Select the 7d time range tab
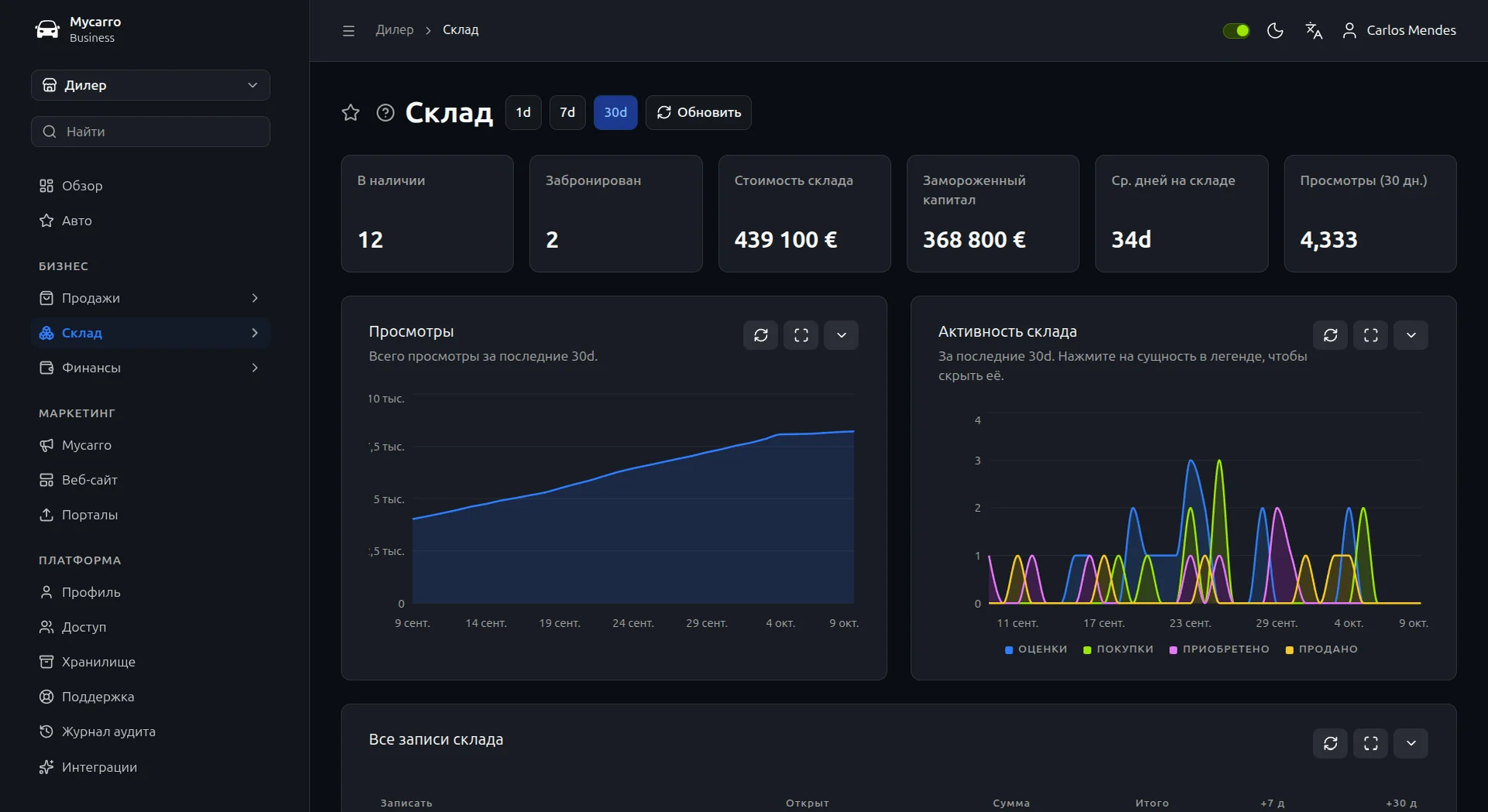This screenshot has width=1488, height=812. (x=567, y=113)
